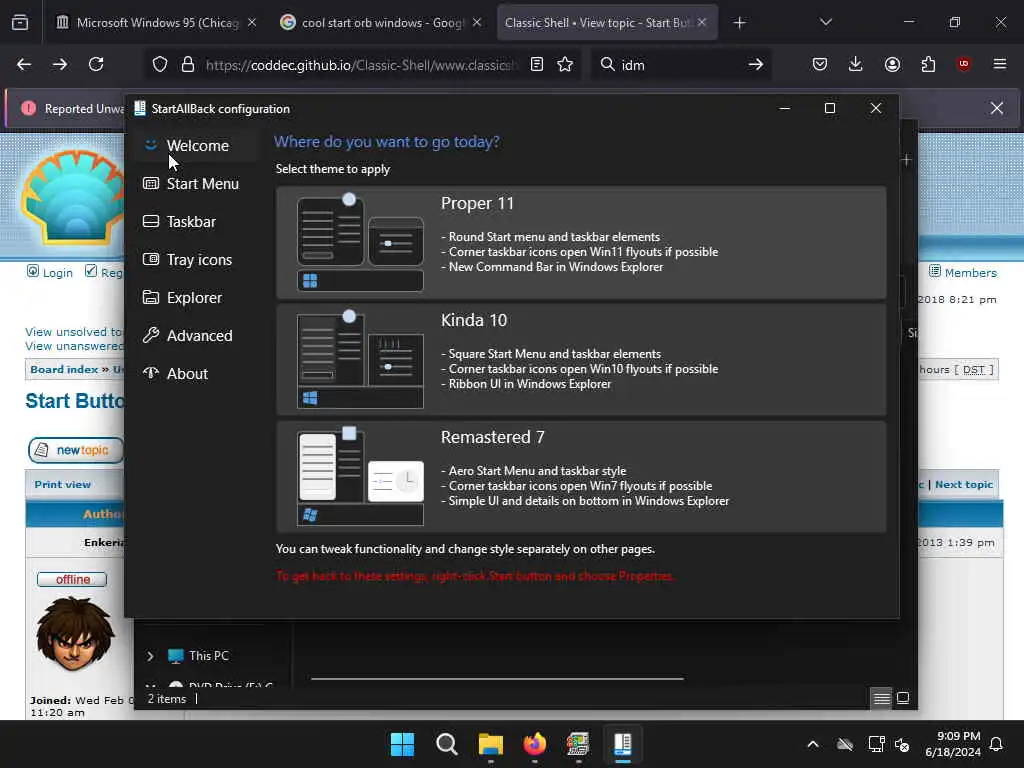Click the Board index breadcrumb link
Viewport: 1024px width, 768px height.
[64, 369]
